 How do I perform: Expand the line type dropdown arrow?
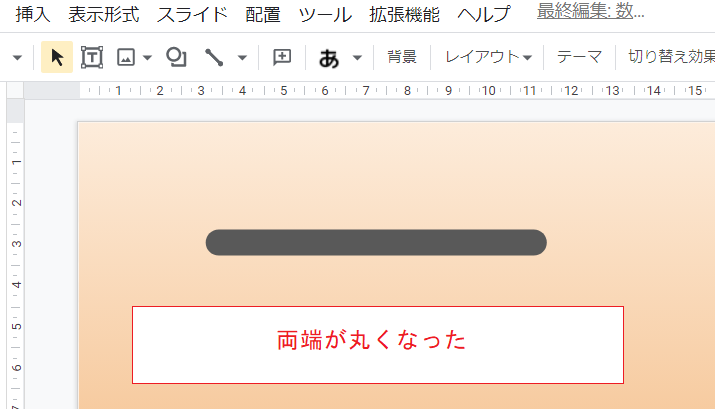pos(242,58)
